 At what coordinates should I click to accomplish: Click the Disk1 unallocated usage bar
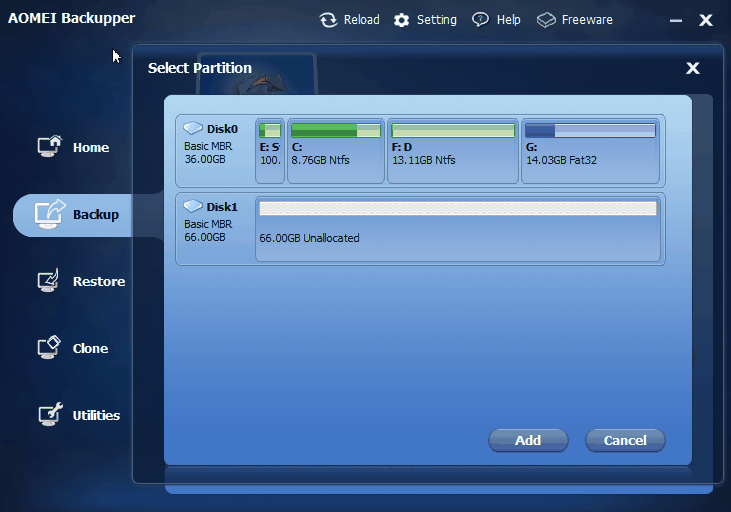(x=458, y=208)
